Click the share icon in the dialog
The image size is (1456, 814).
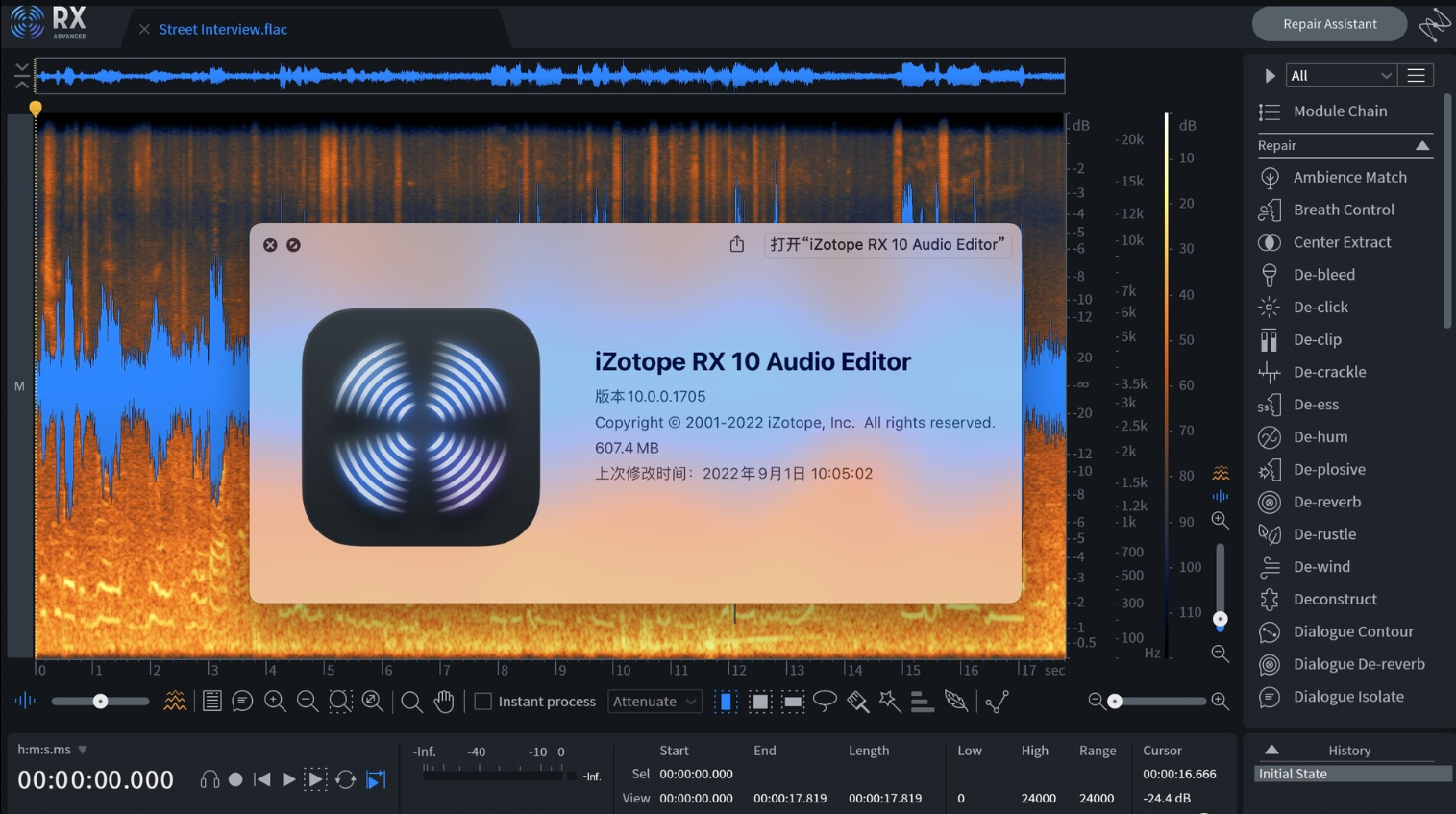click(737, 244)
